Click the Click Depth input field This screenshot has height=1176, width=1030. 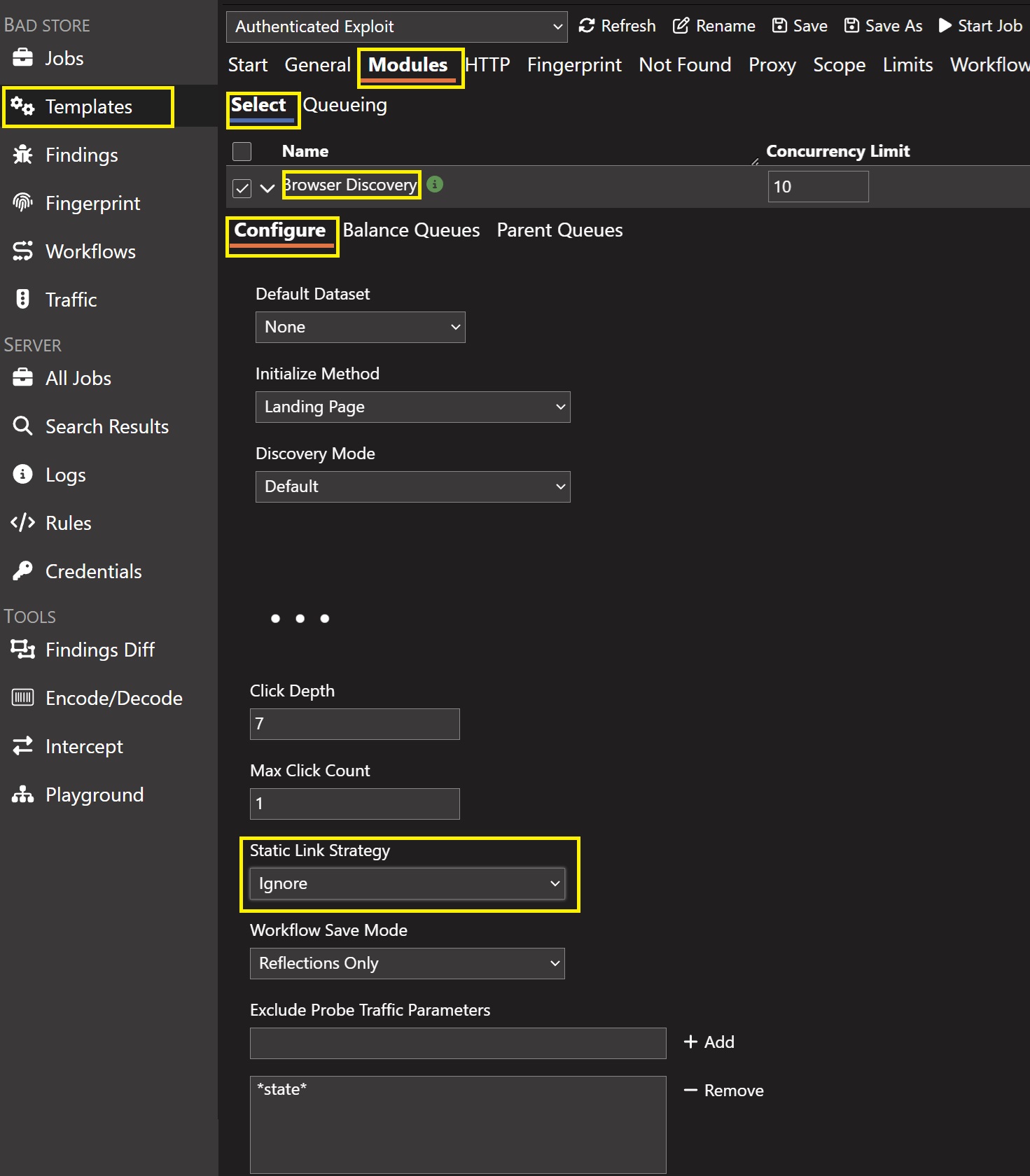[x=355, y=724]
